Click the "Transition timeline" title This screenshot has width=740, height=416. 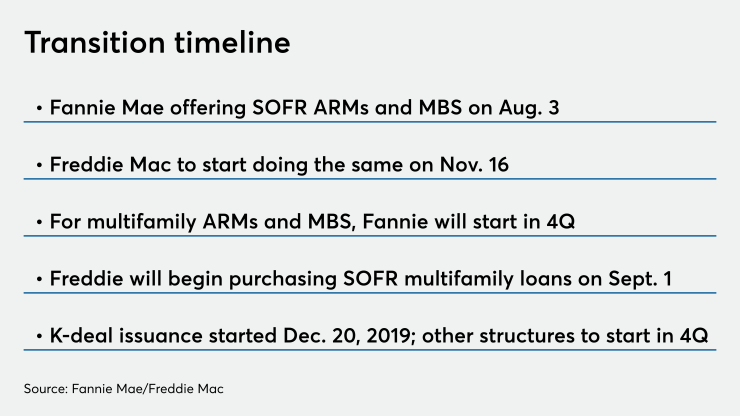[157, 43]
